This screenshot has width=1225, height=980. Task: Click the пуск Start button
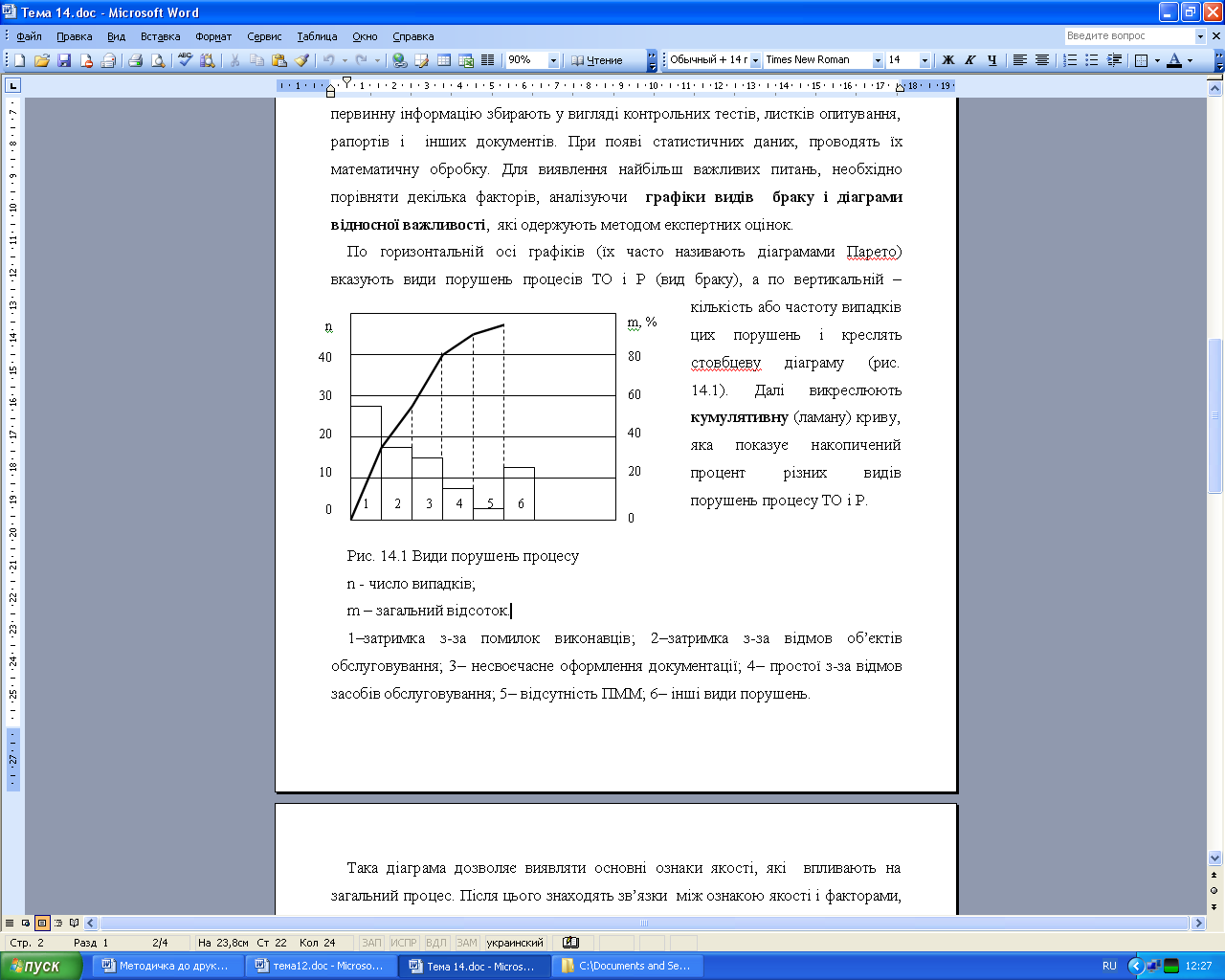tap(41, 966)
